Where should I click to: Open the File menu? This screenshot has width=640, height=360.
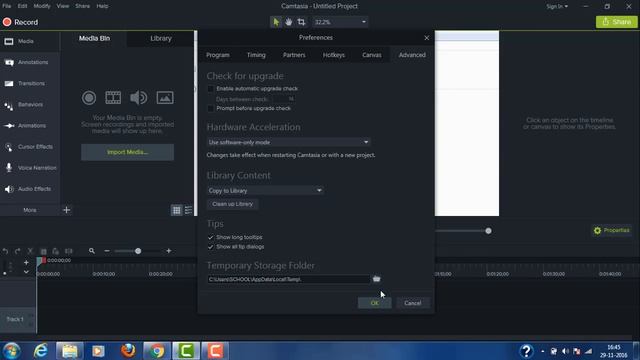[x=7, y=6]
